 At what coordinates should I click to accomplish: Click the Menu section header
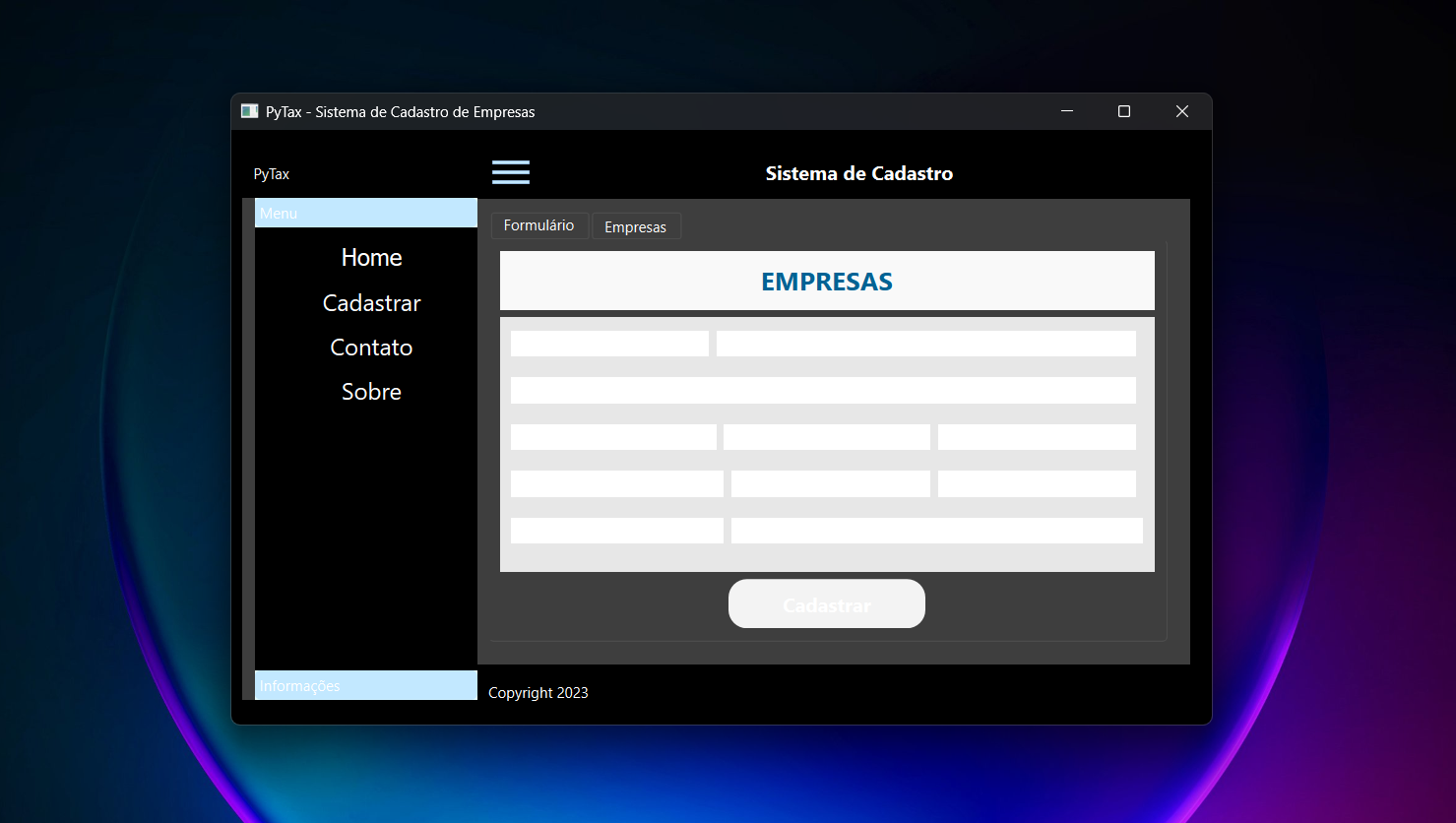point(279,213)
